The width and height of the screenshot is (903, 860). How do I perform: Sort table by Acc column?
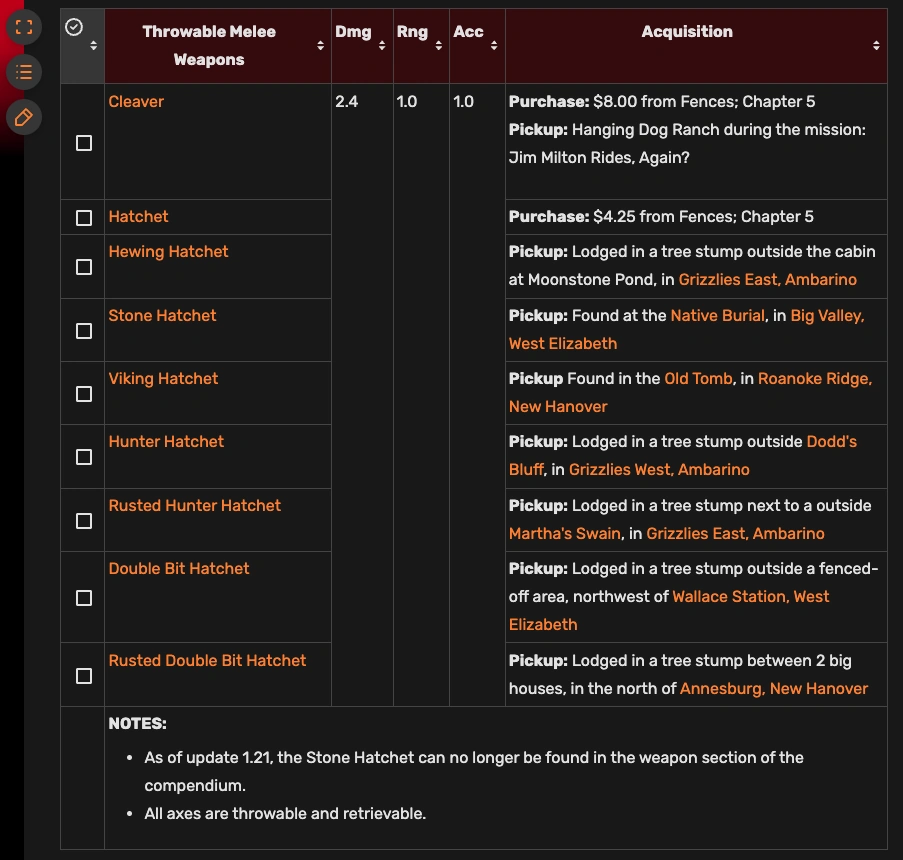(494, 46)
